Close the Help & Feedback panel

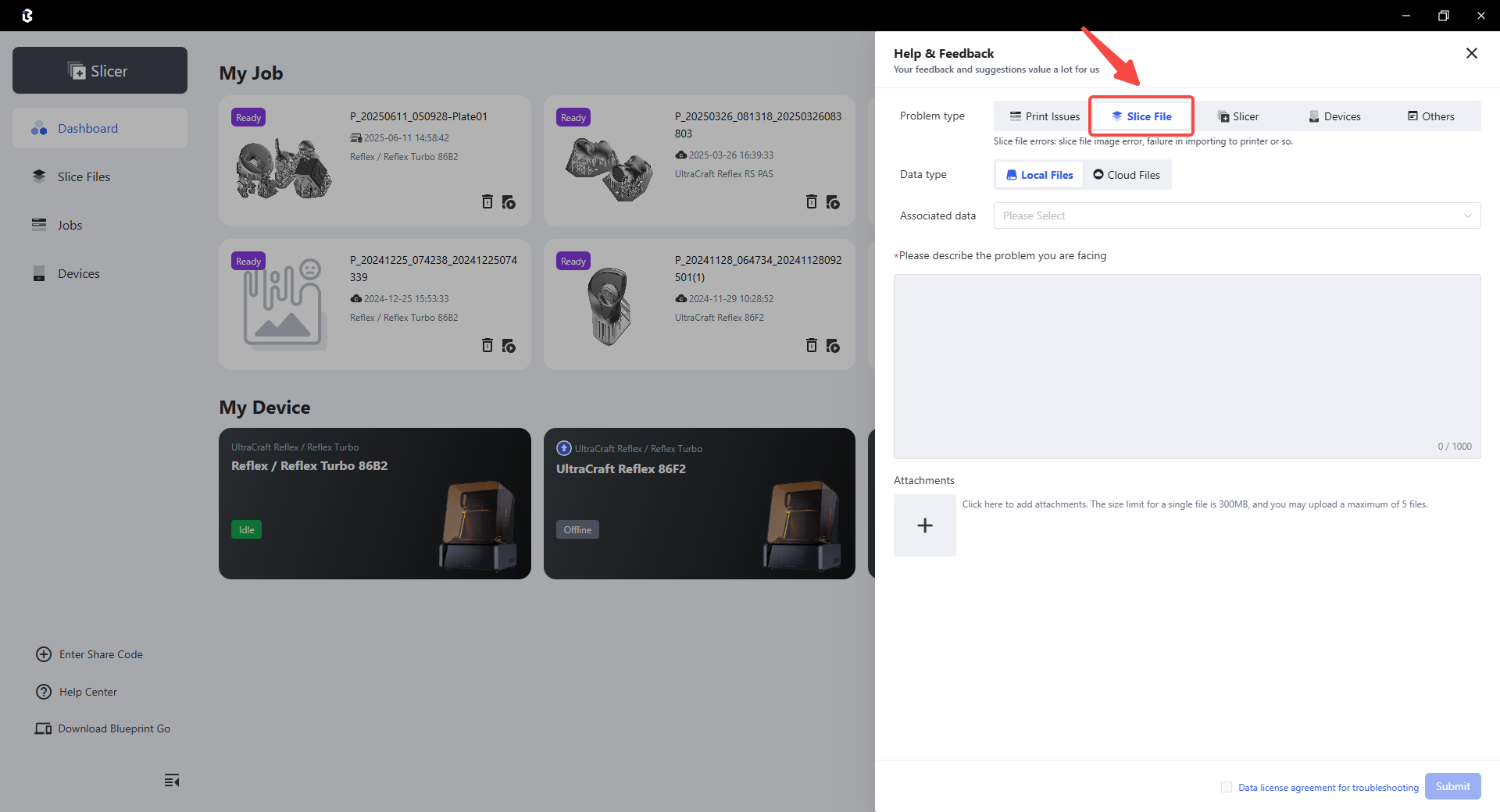pyautogui.click(x=1471, y=53)
